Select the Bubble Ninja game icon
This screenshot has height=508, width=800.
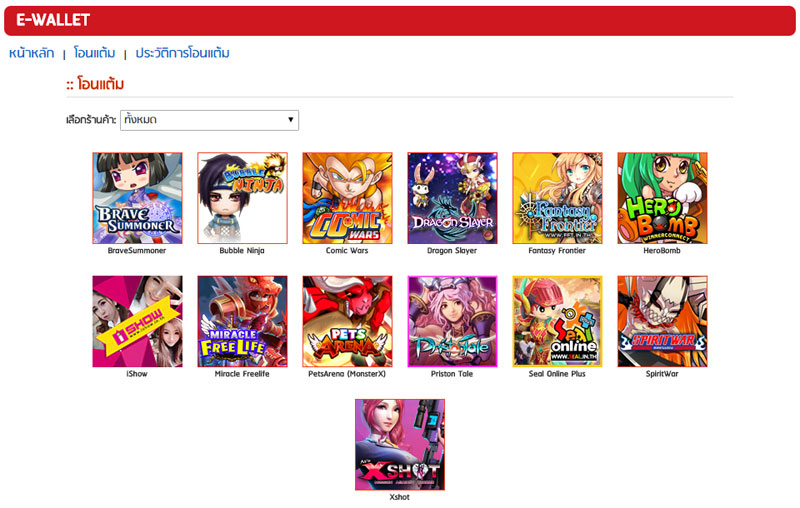[242, 198]
